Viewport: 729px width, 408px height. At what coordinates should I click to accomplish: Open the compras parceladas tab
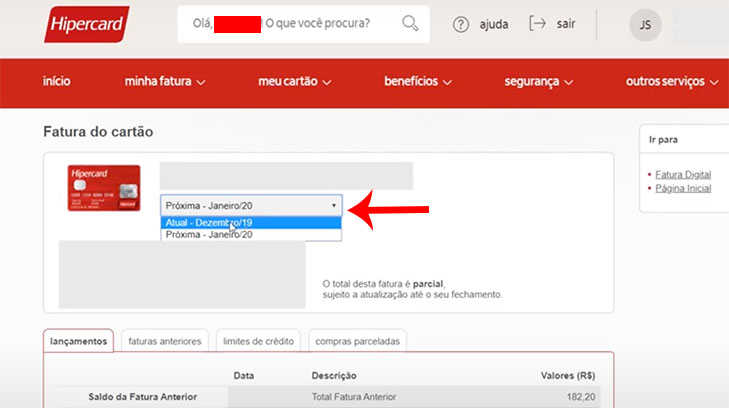(x=357, y=341)
